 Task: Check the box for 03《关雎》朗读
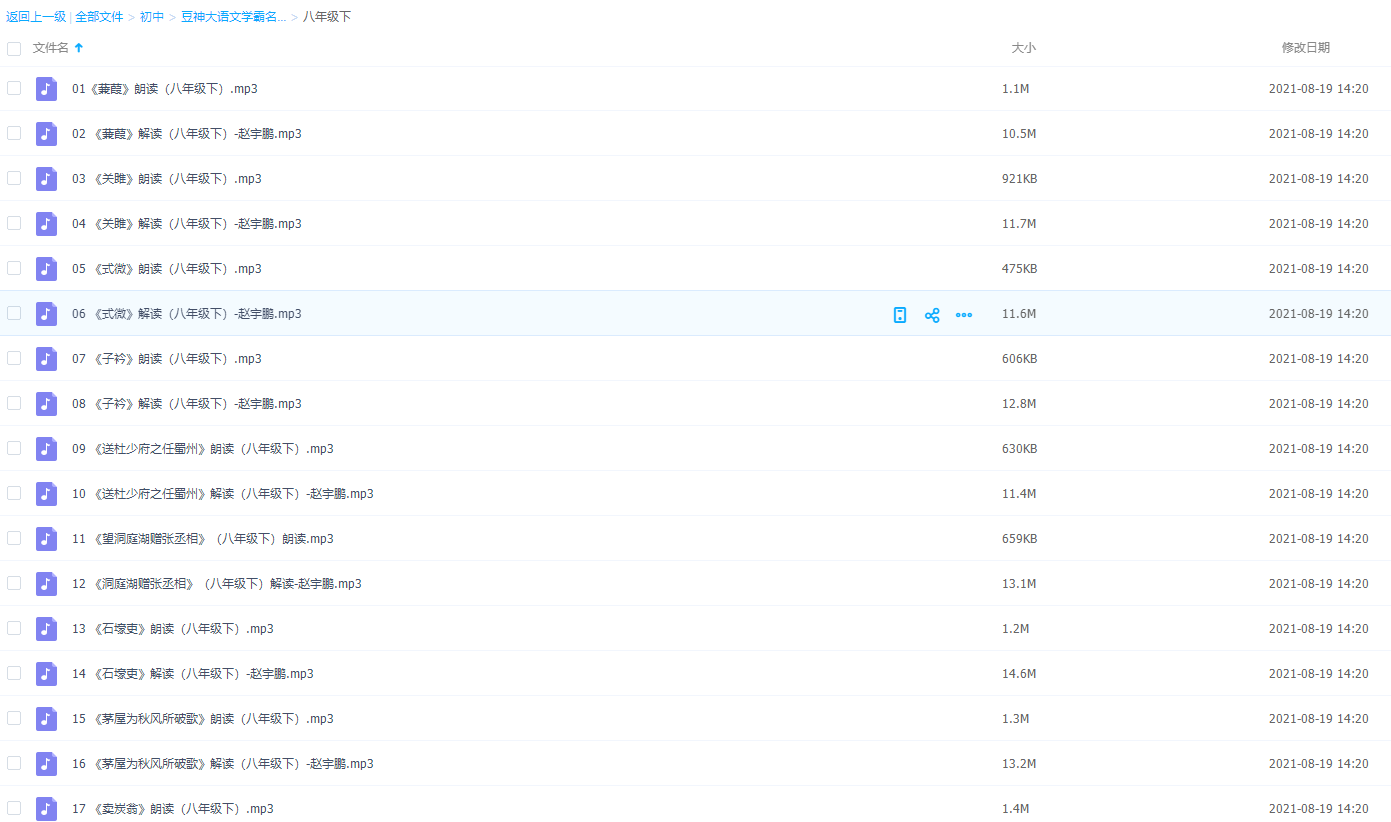click(14, 178)
